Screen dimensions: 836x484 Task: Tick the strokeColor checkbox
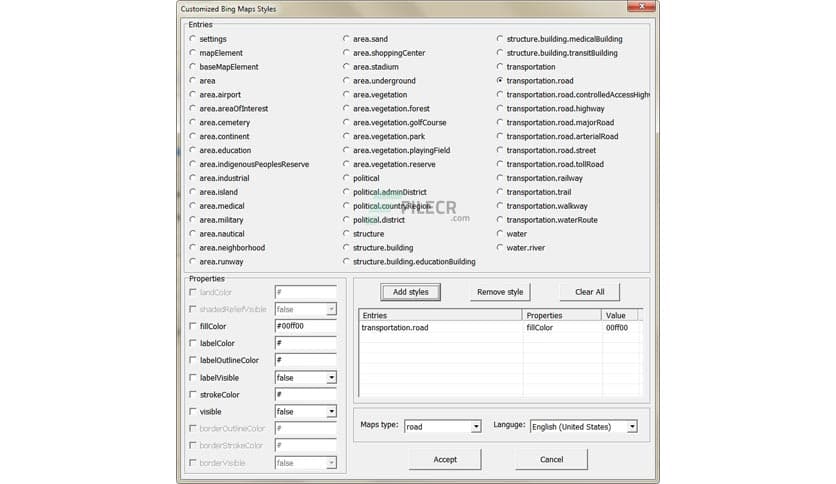tap(193, 394)
